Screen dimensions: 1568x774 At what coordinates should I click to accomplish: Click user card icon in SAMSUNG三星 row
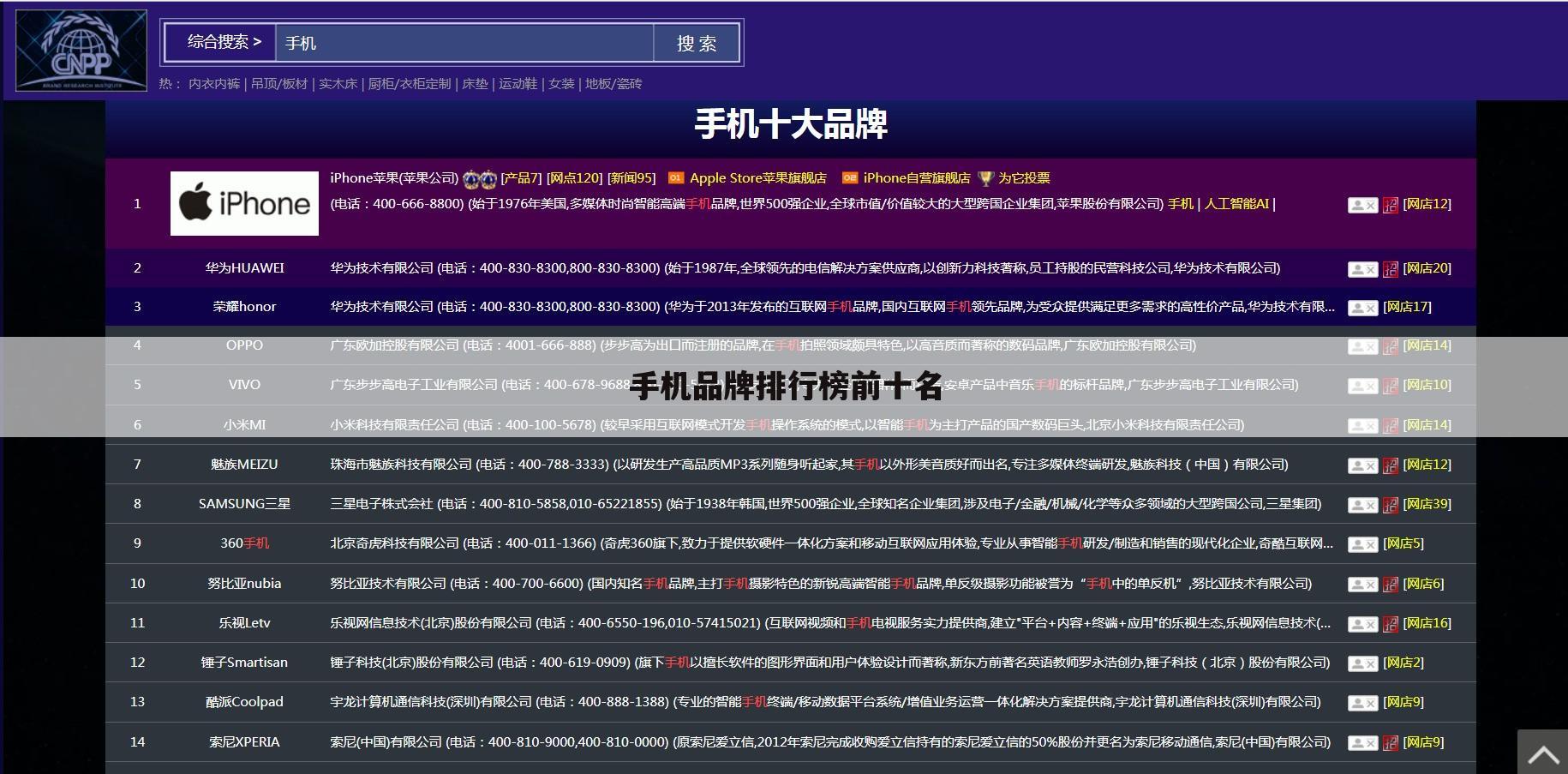tap(1362, 505)
